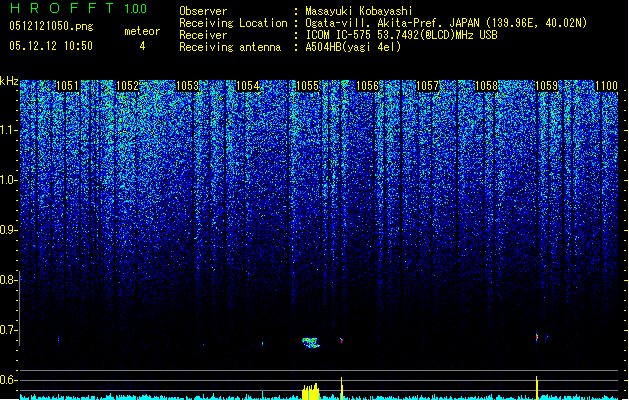
Task: Select the observer name Masayuki Kobayashi
Action: tap(359, 11)
